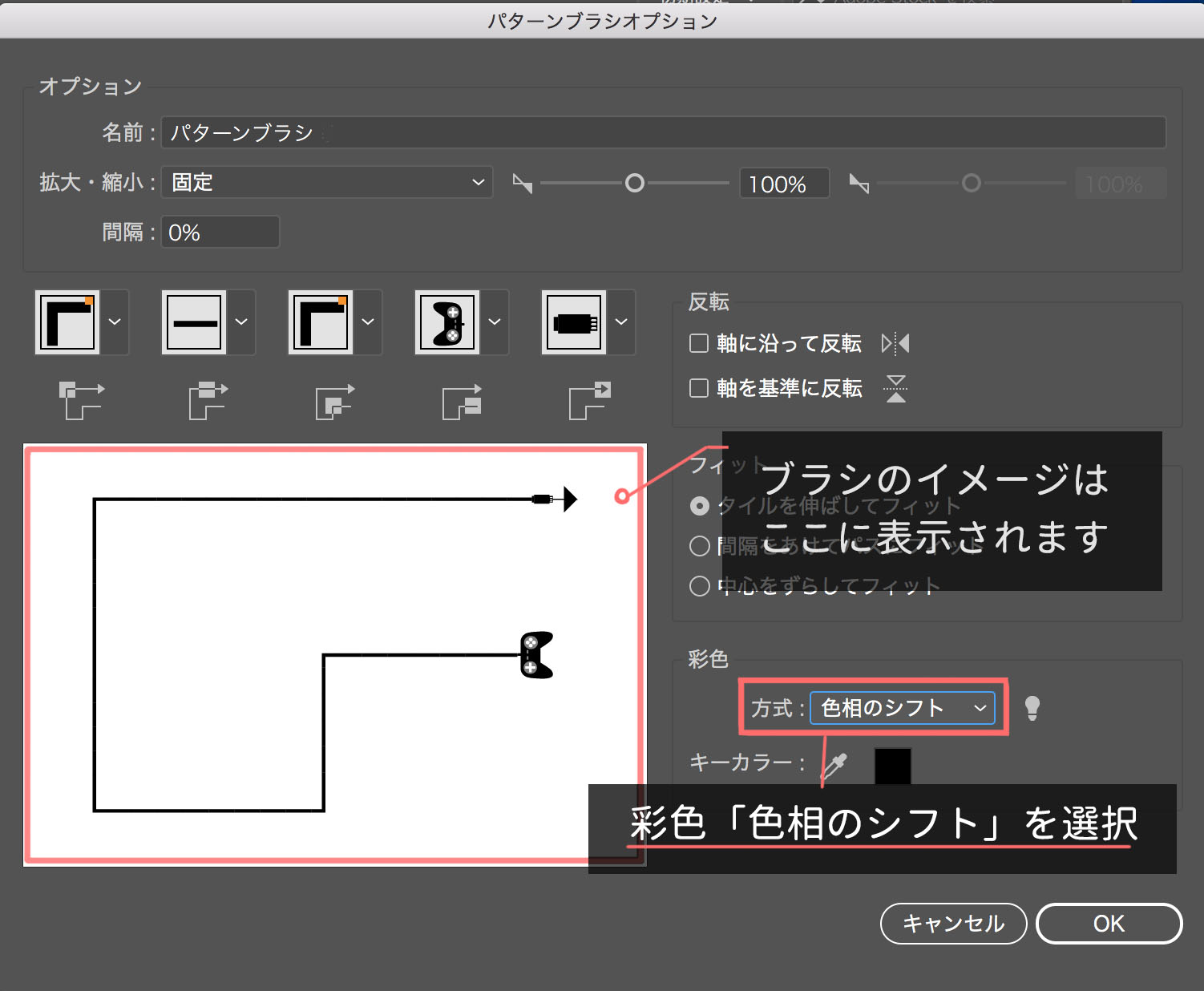This screenshot has height=991, width=1204.
Task: Click the brush preview area
Action: pos(335,655)
